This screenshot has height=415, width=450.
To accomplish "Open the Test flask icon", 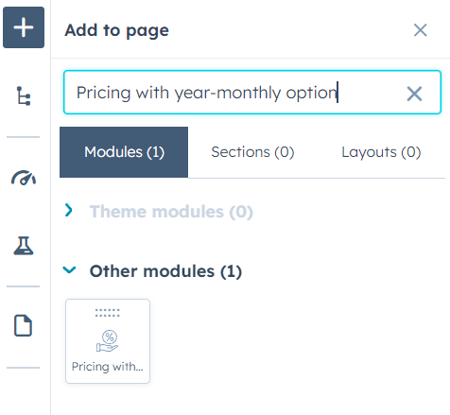I will [23, 246].
